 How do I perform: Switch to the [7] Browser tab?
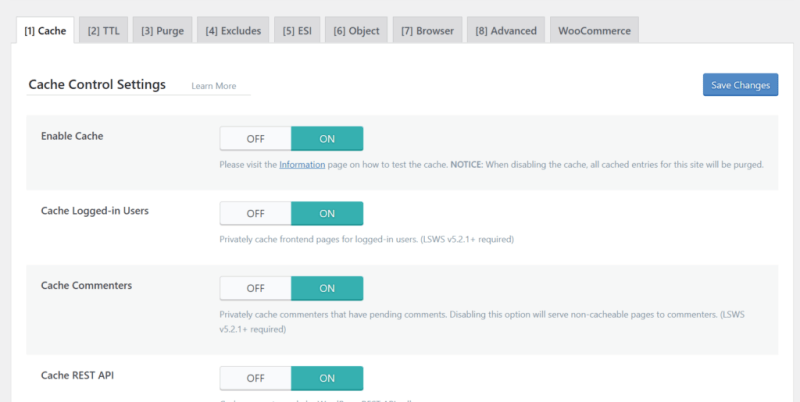click(428, 31)
